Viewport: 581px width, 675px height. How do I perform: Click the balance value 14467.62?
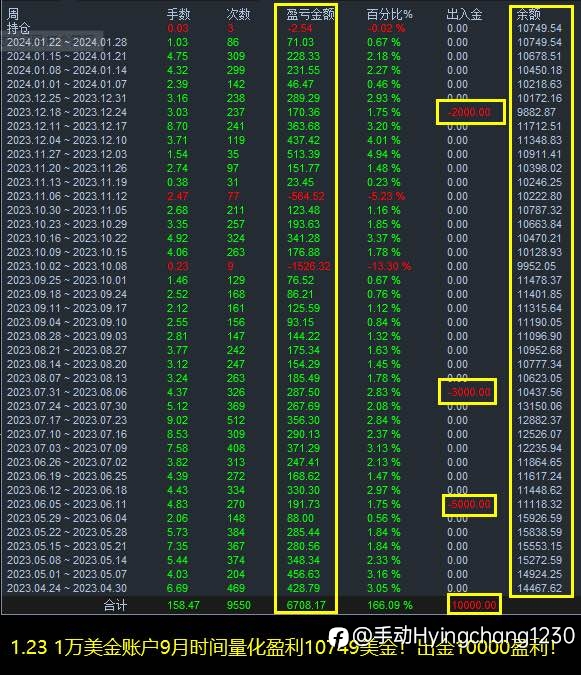coord(539,588)
